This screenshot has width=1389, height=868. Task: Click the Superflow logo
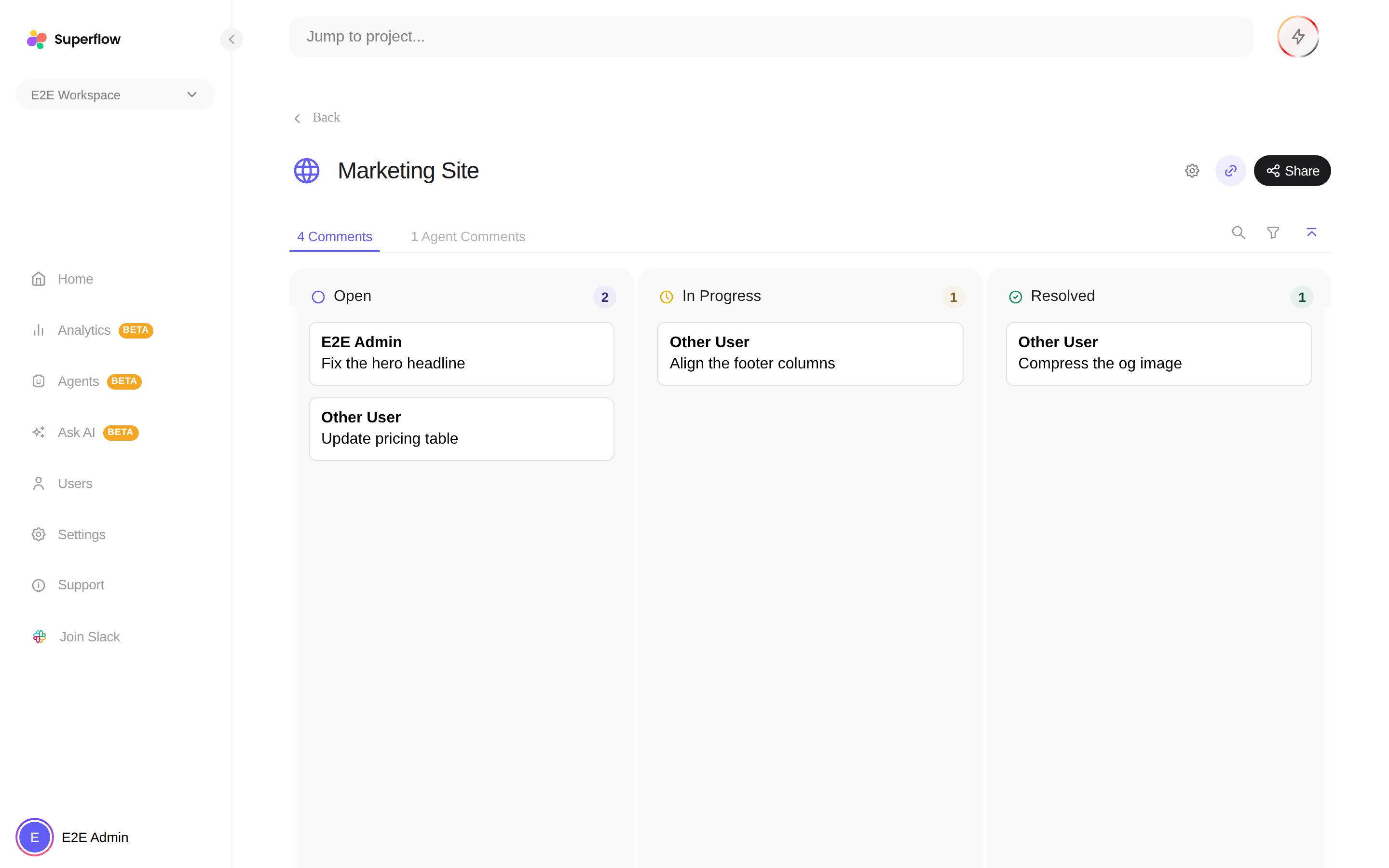point(73,39)
